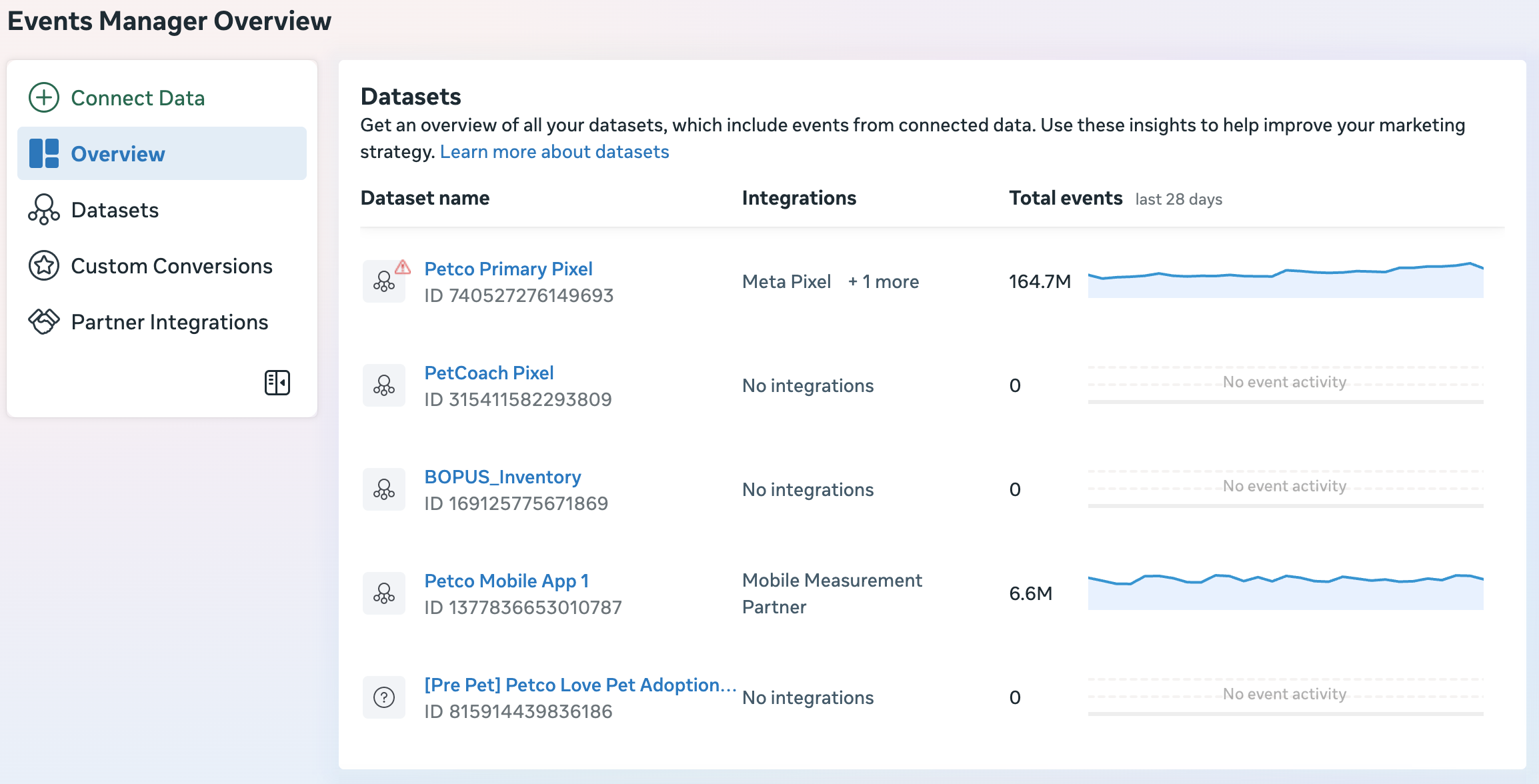Open the BOPUS_Inventory dataset link

[503, 477]
